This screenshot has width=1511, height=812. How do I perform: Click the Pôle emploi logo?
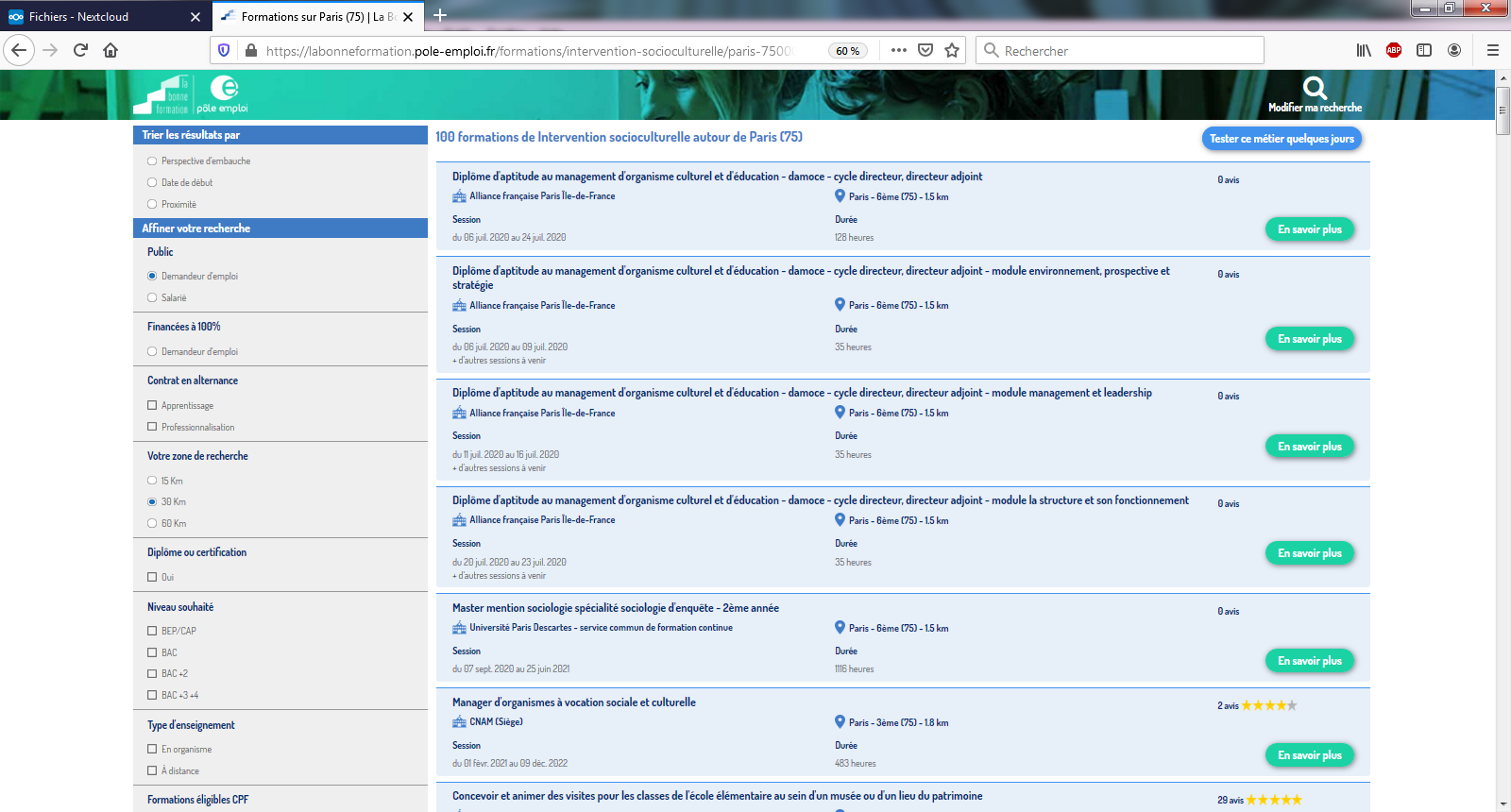[223, 95]
